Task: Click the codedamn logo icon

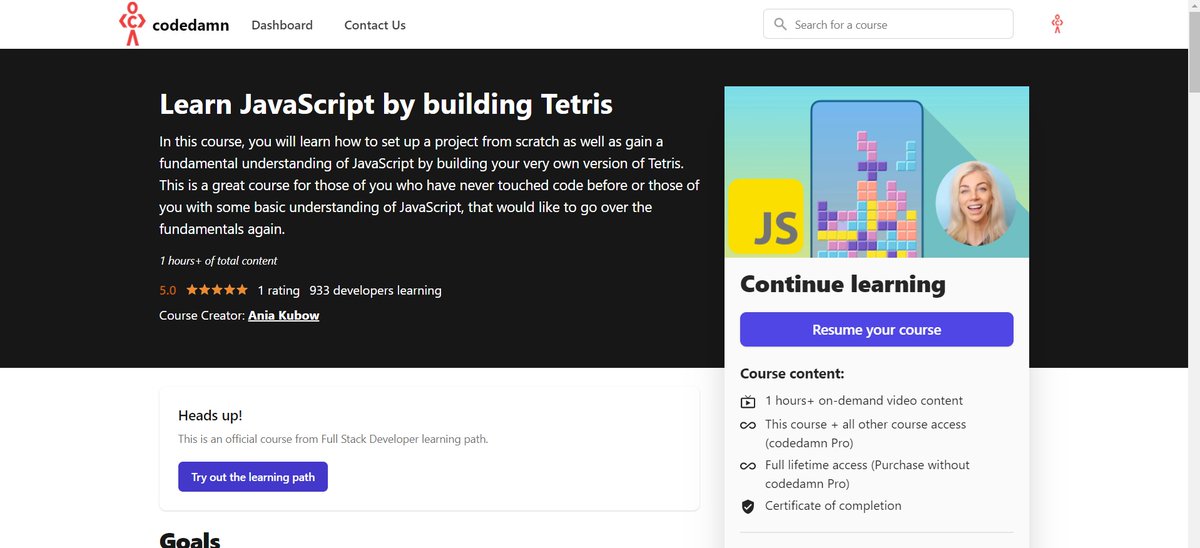Action: click(x=131, y=24)
